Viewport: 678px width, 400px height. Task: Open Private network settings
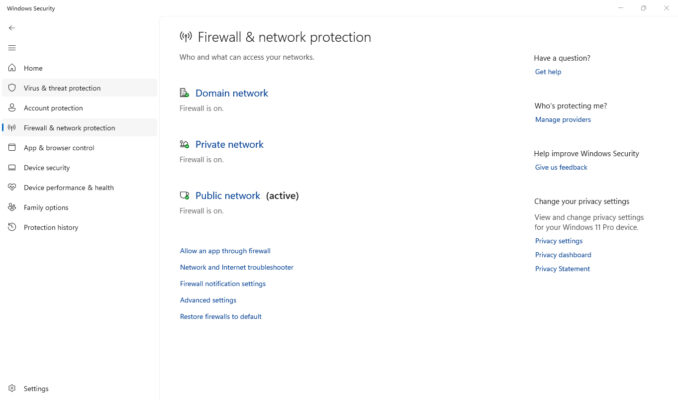coord(229,144)
